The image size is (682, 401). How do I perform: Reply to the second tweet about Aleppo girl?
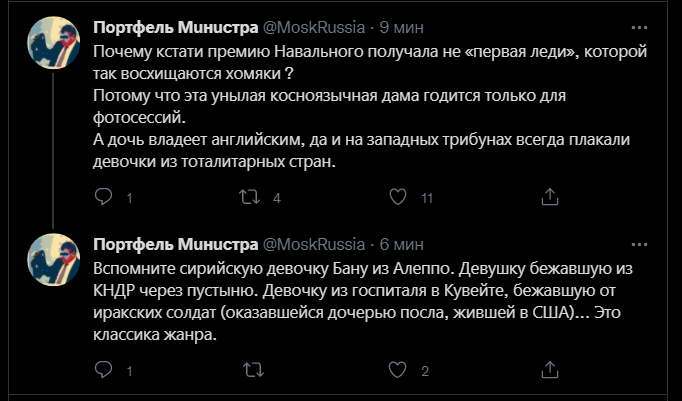[x=104, y=370]
